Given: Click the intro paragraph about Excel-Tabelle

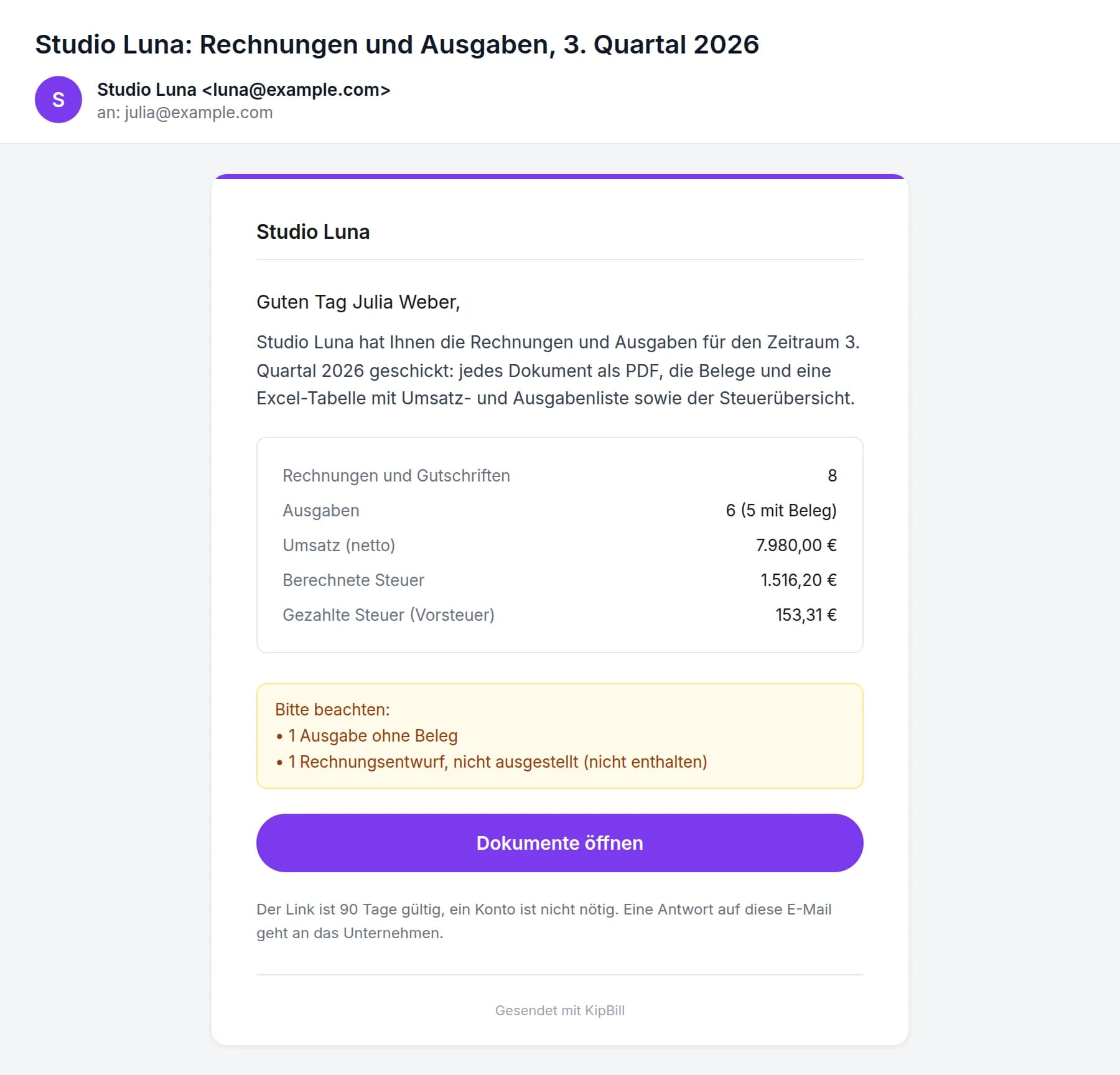Looking at the screenshot, I should click(558, 370).
